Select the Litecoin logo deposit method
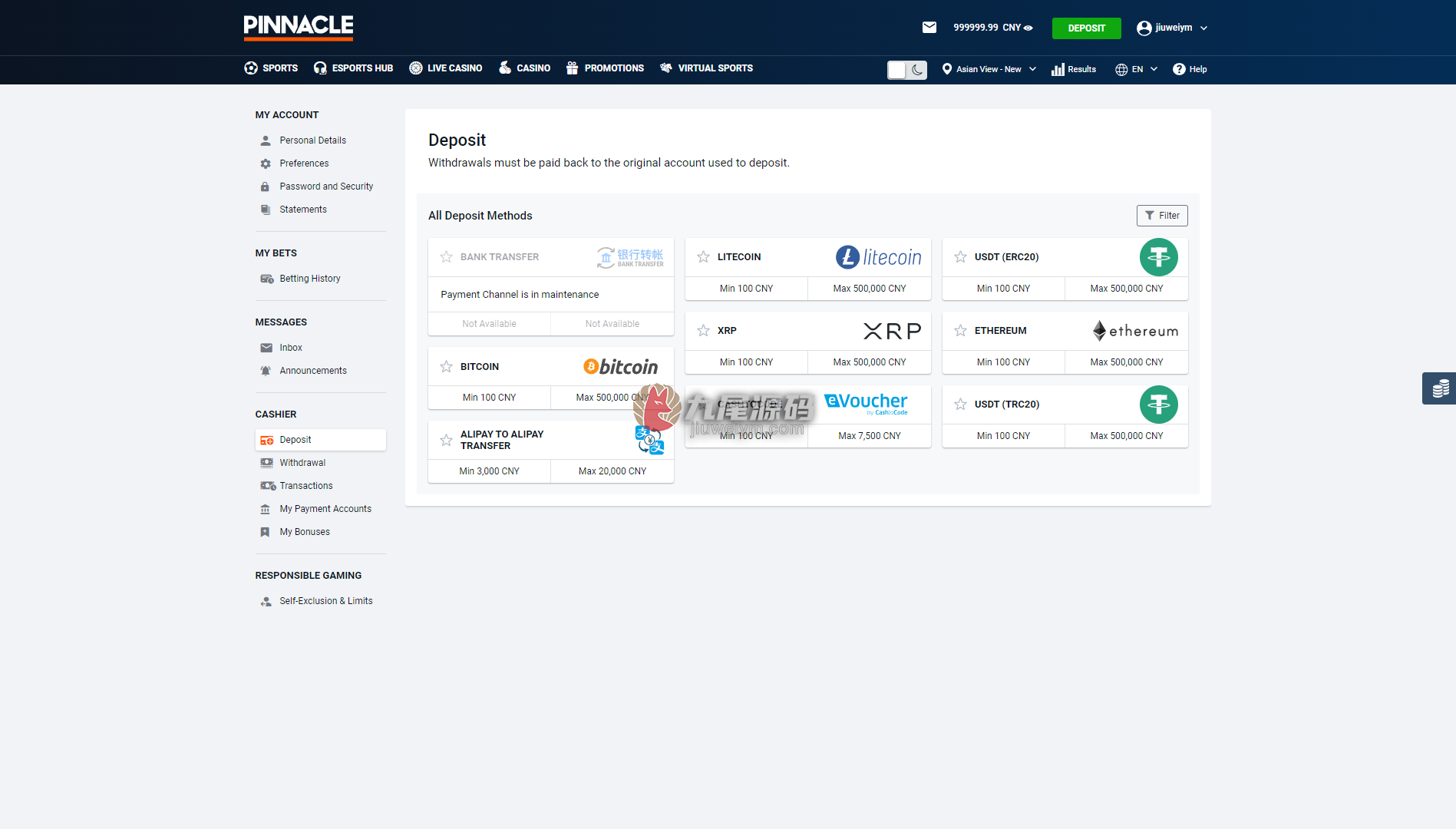Viewport: 1456px width, 829px height. [x=879, y=257]
